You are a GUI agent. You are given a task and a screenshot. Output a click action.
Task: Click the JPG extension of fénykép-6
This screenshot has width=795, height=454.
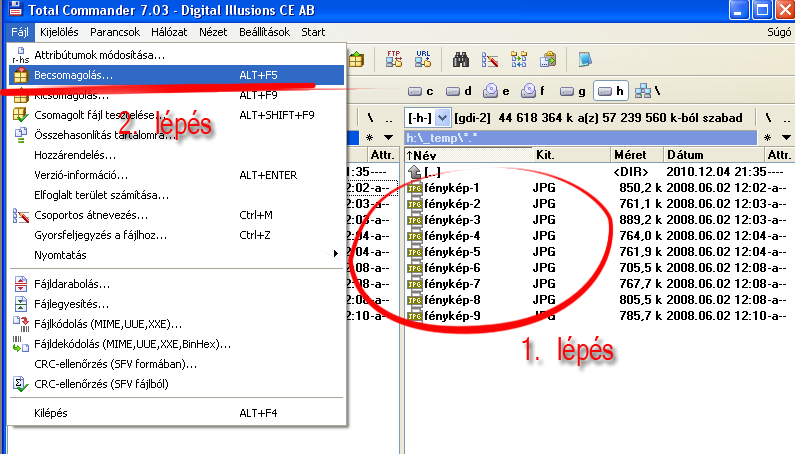coord(544,268)
